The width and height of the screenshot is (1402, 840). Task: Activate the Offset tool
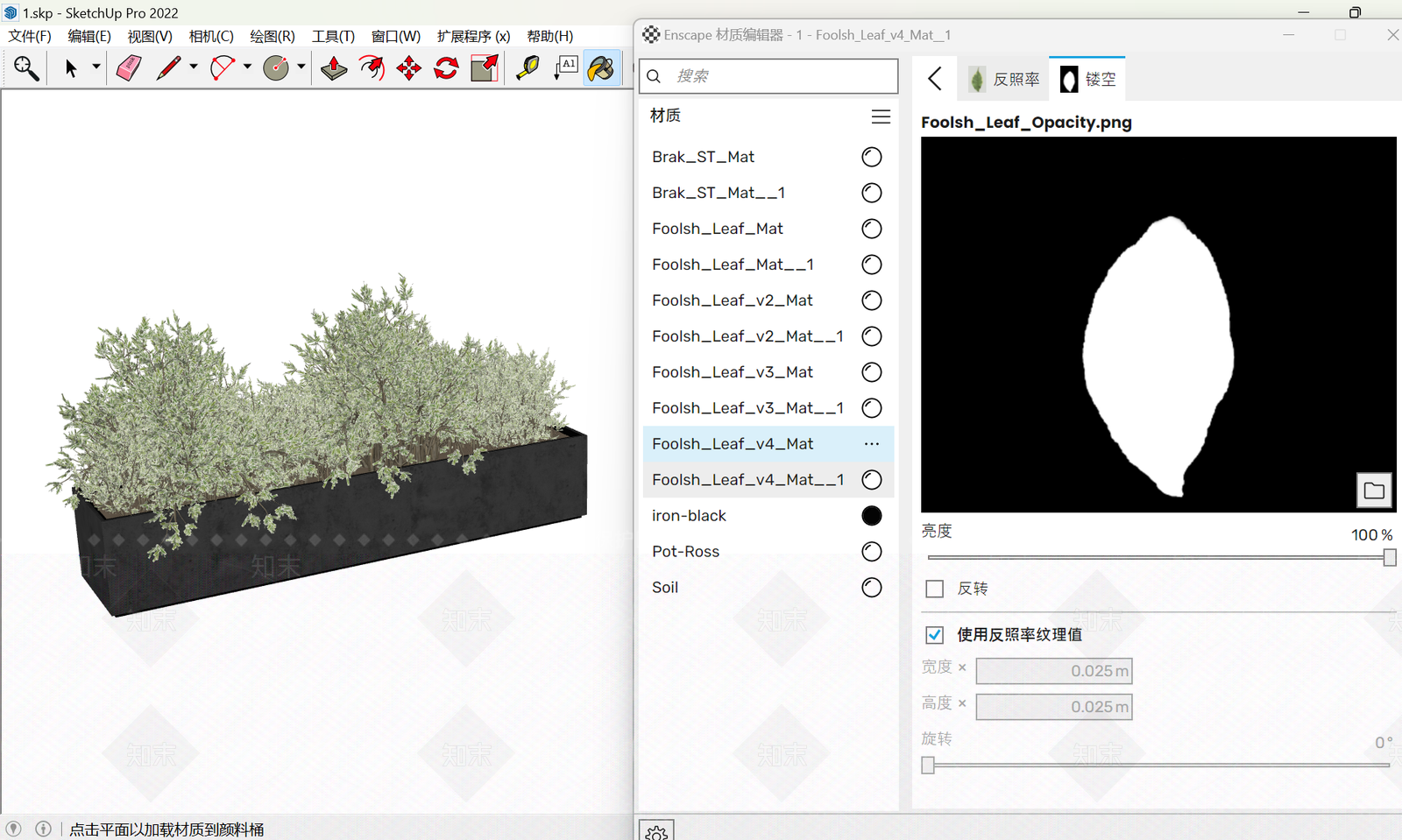[x=372, y=68]
